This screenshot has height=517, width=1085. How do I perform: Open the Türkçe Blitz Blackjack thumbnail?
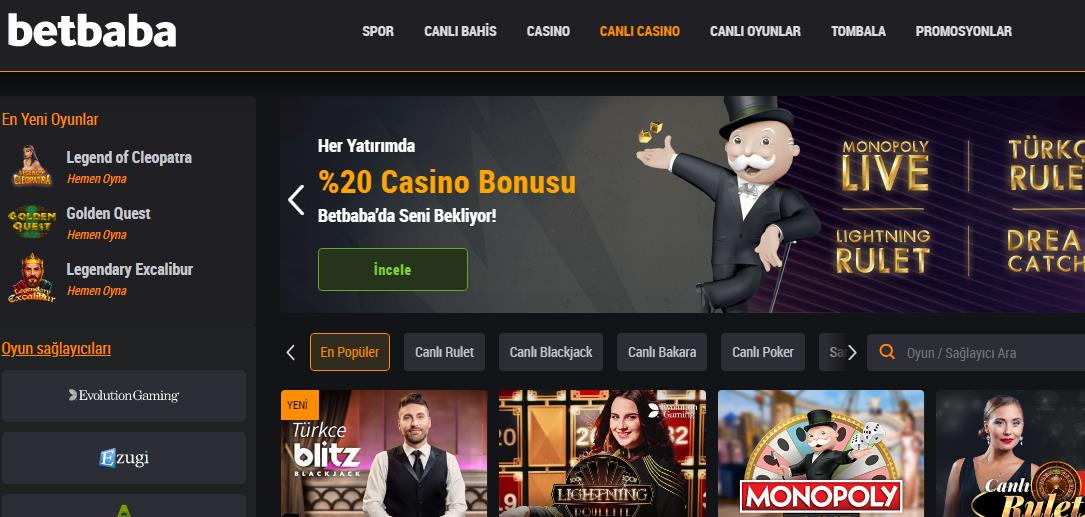point(384,453)
